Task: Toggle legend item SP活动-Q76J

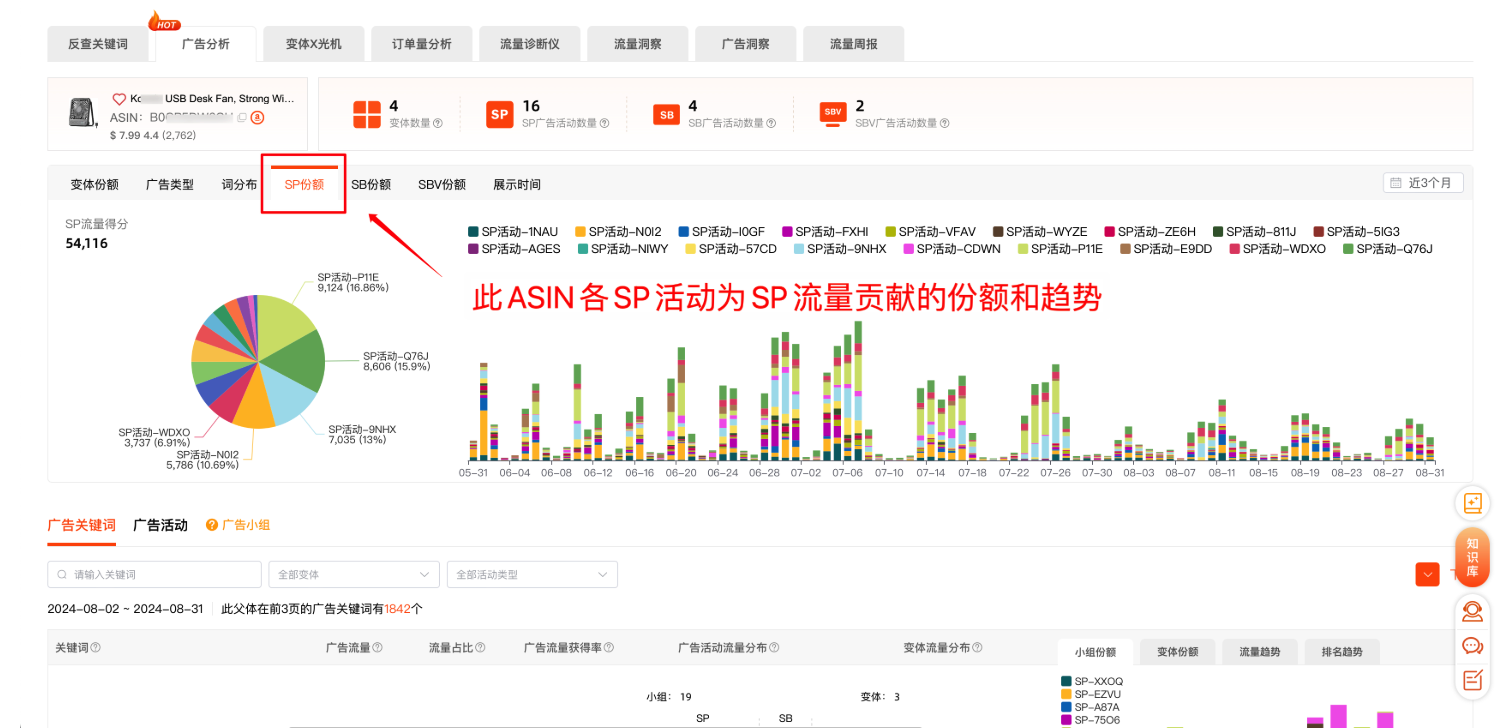Action: [x=1387, y=249]
